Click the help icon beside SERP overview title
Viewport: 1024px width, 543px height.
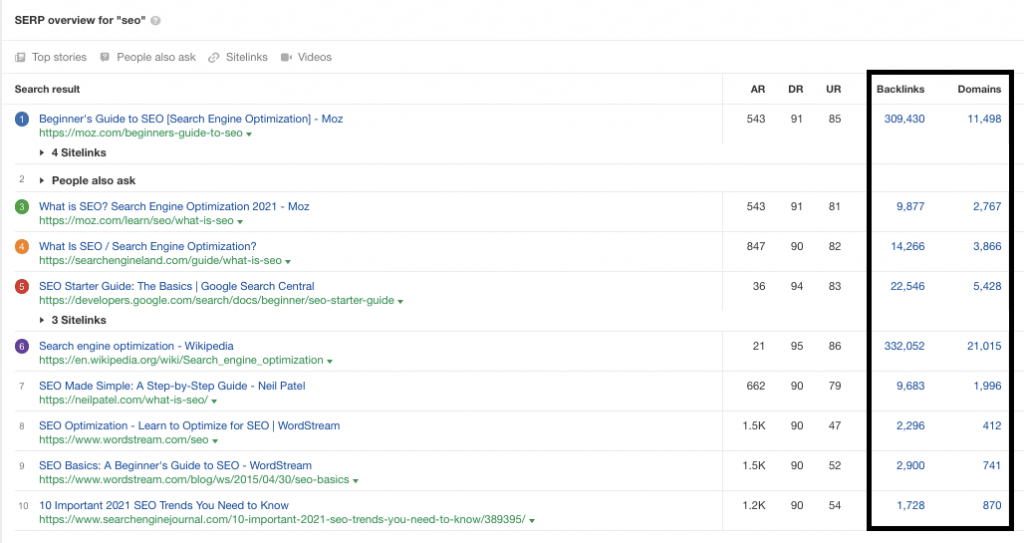[156, 20]
